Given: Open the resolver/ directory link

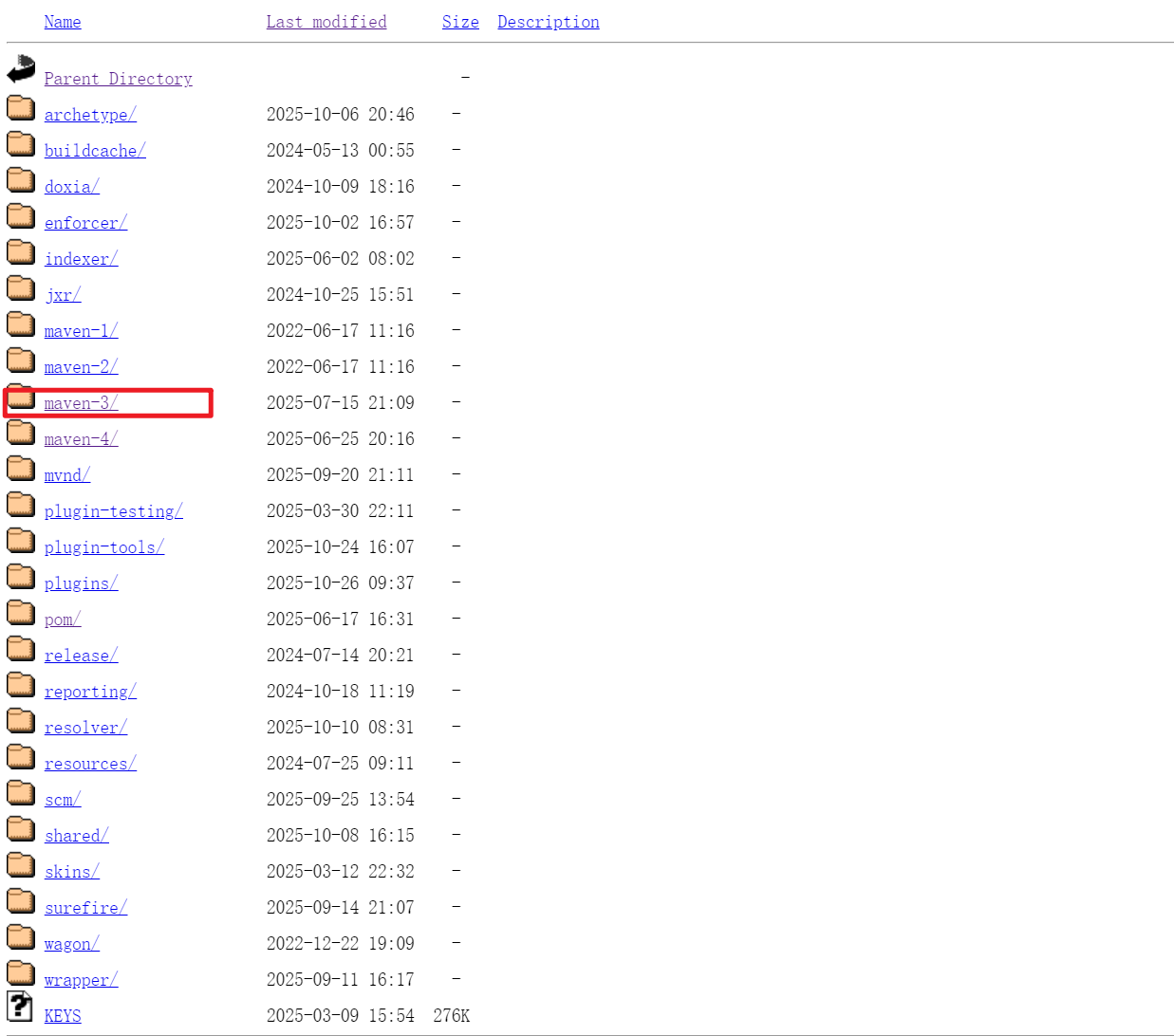Looking at the screenshot, I should tap(85, 728).
